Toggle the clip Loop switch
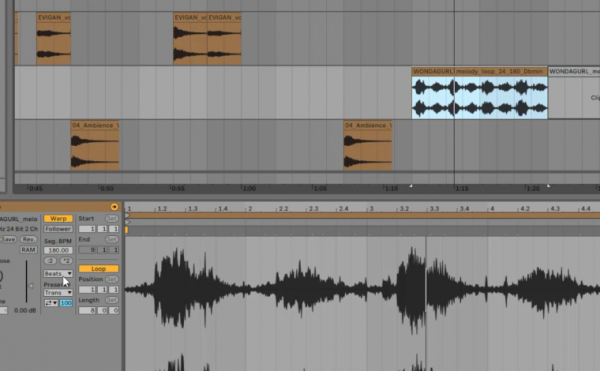Viewport: 600px width, 371px height. coord(98,268)
